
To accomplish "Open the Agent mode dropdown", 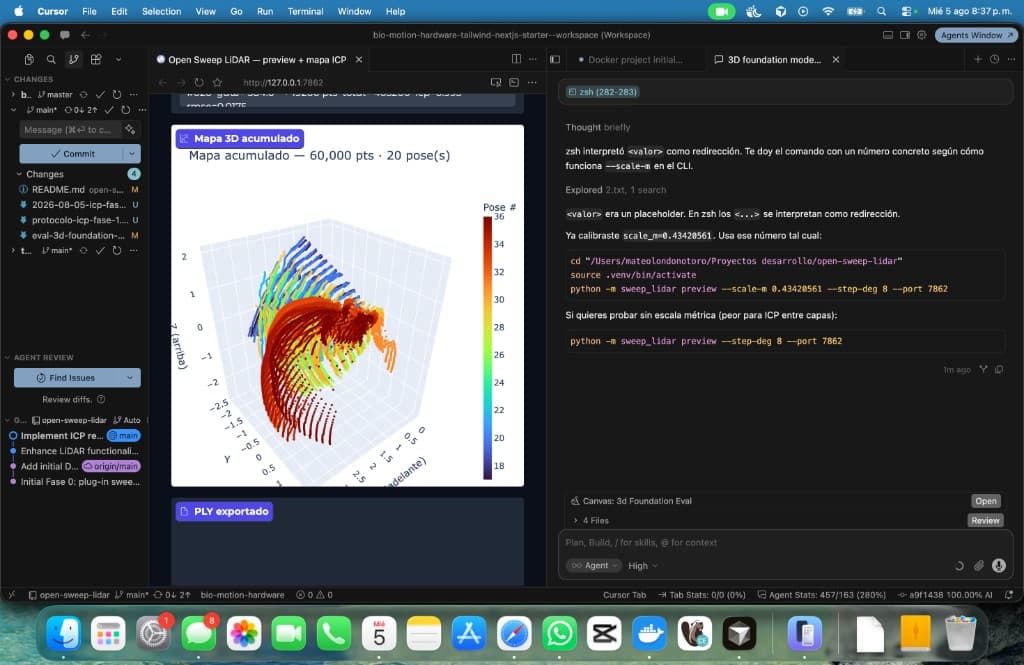I will pyautogui.click(x=594, y=566).
